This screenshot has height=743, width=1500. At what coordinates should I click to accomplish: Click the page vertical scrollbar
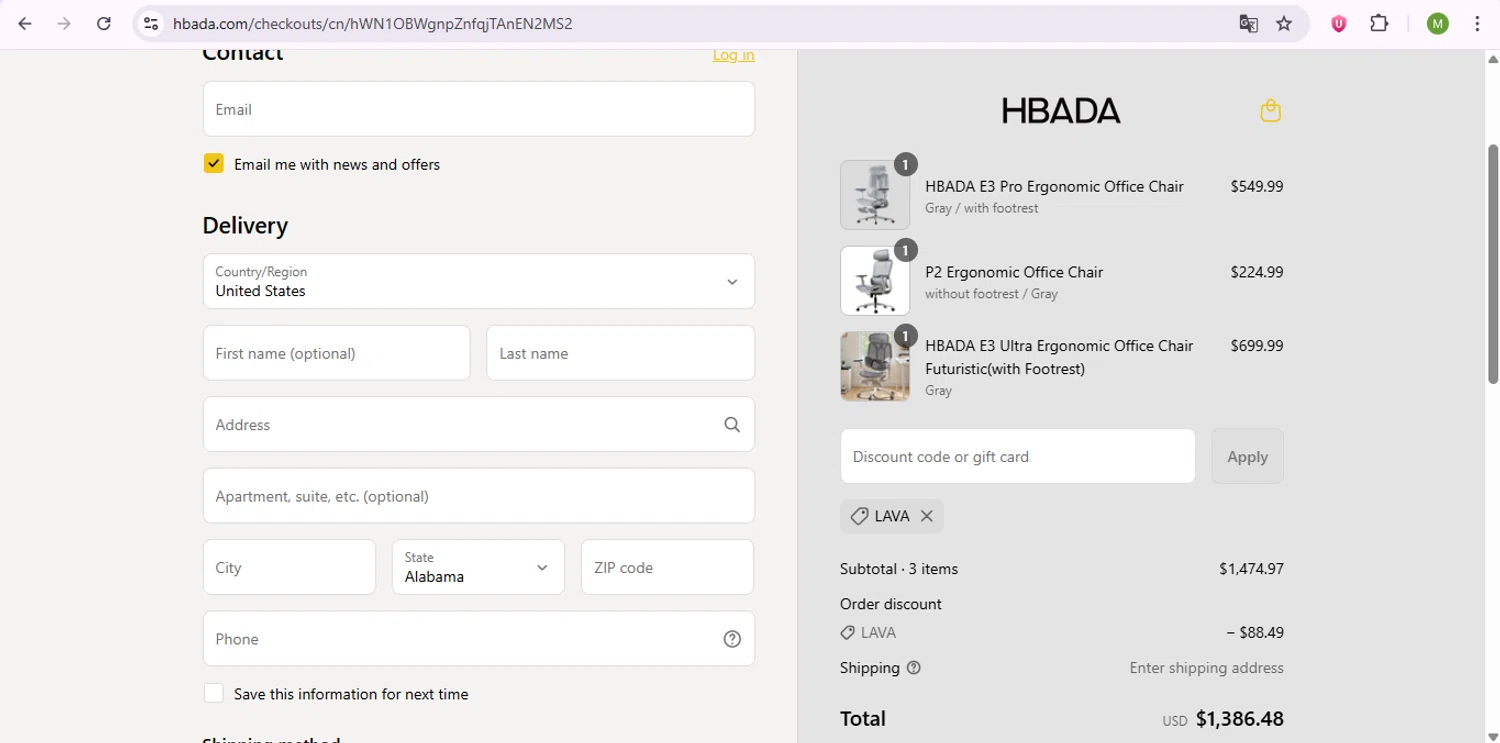click(x=1492, y=264)
